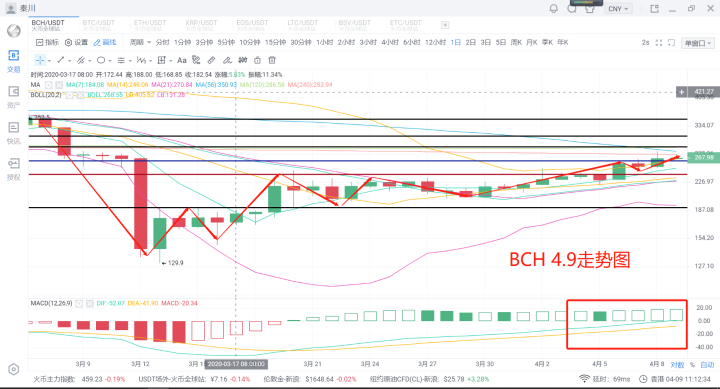The height and width of the screenshot is (389, 720).
Task: Select the Aa text annotation tool
Action: pyautogui.click(x=182, y=60)
